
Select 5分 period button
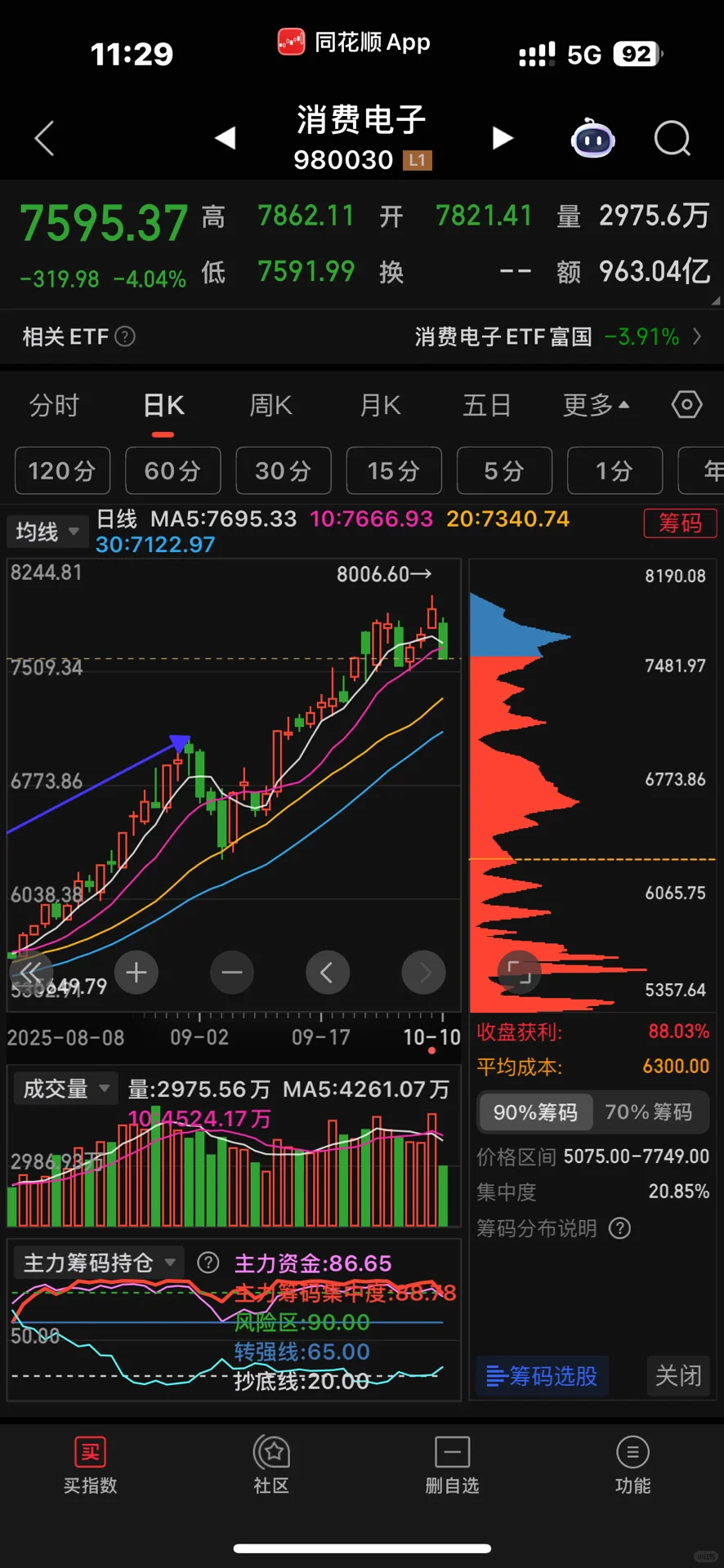(504, 470)
